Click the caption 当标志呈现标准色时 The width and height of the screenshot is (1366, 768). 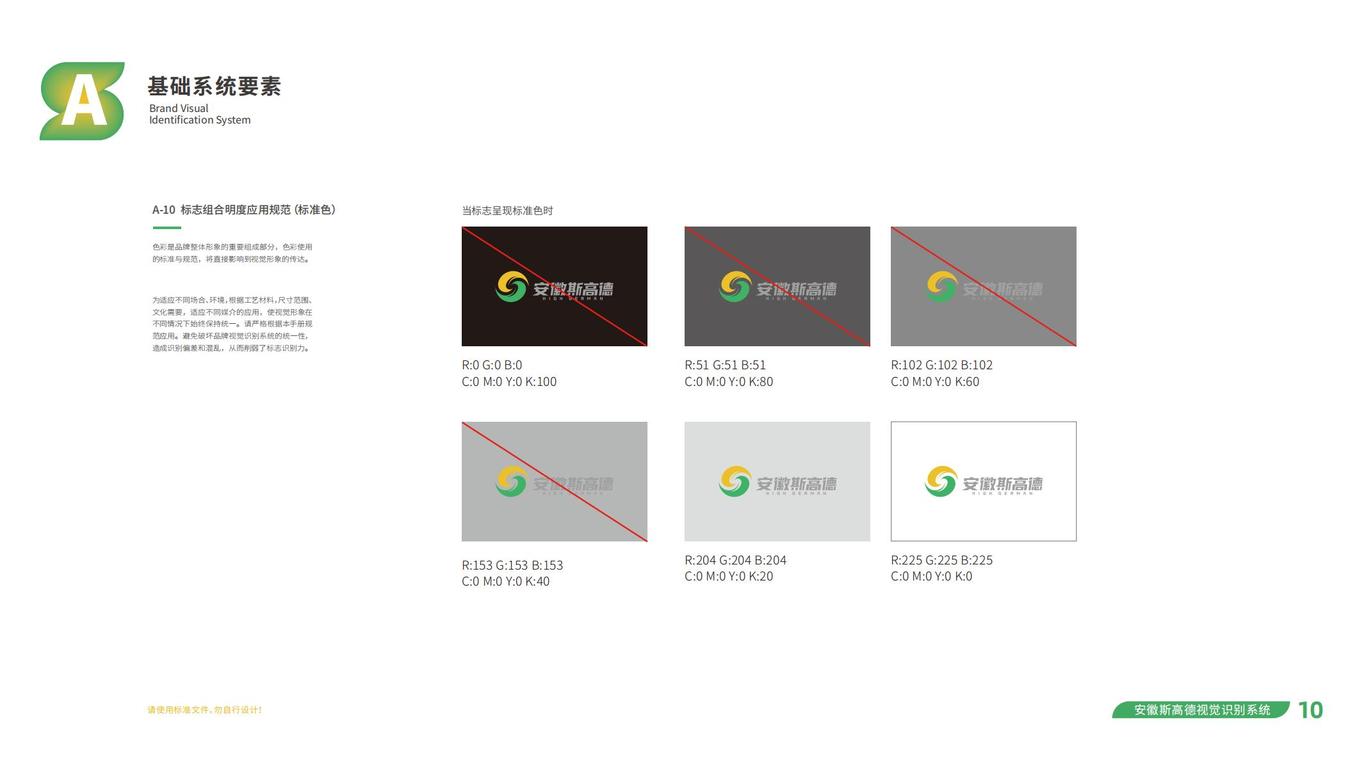tap(507, 211)
